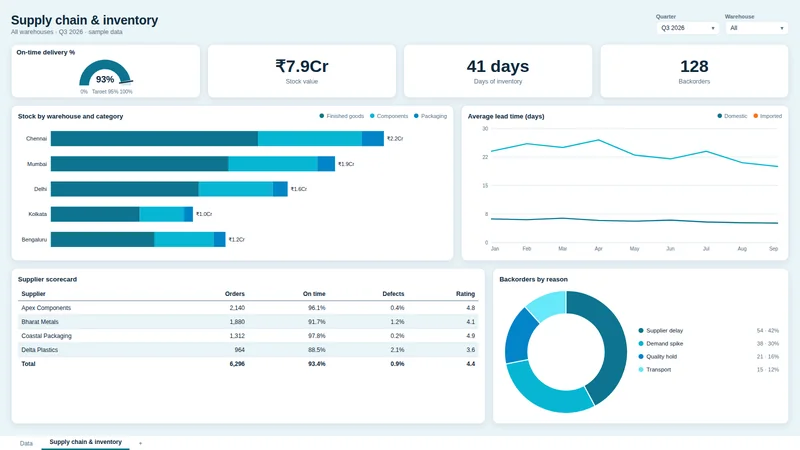The height and width of the screenshot is (450, 800).
Task: Select the Bharat Metals supplier row name
Action: click(x=40, y=322)
